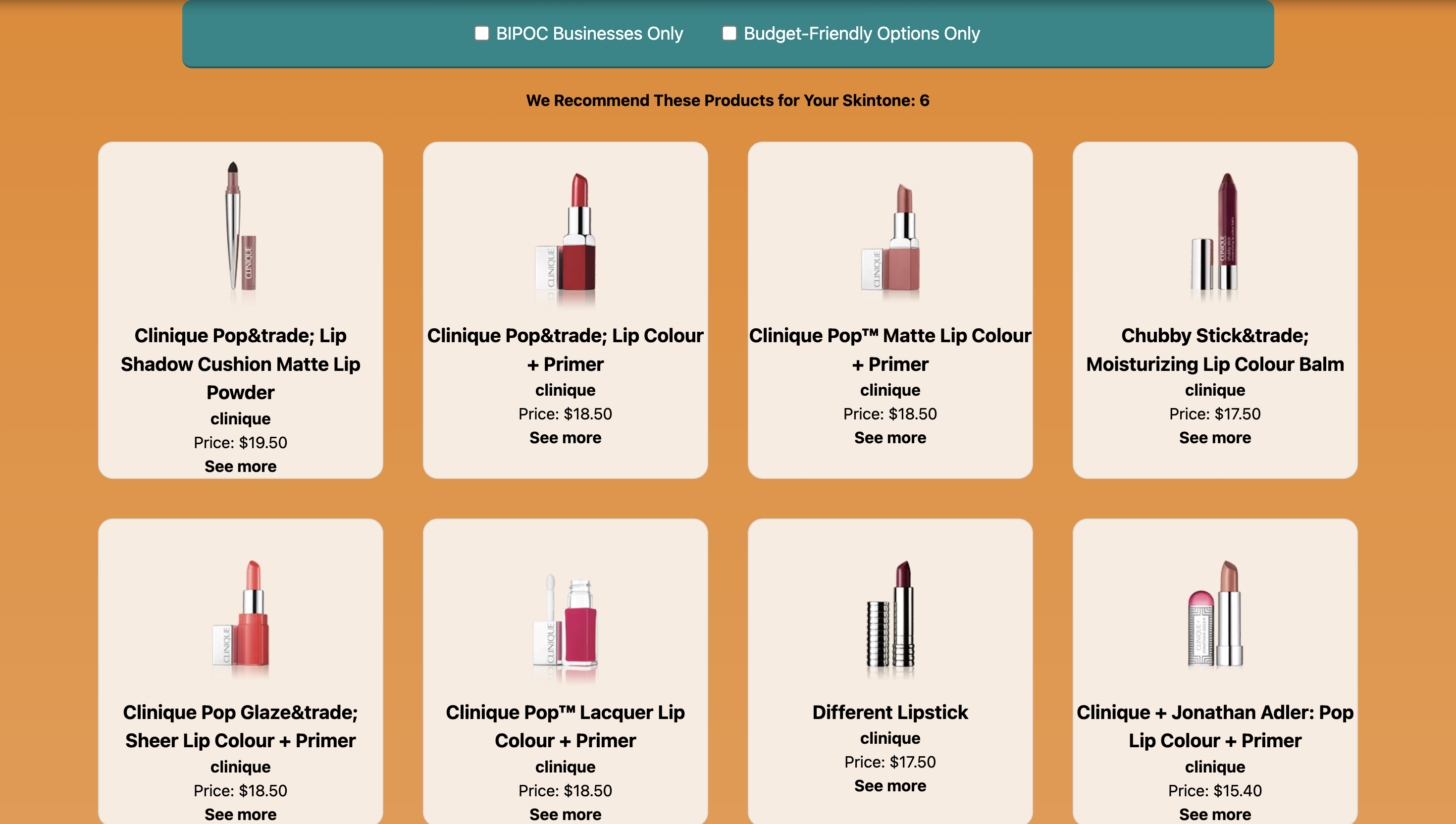See more for Jonathan Adler Pop Lip Colour
The image size is (1456, 824).
[1215, 814]
